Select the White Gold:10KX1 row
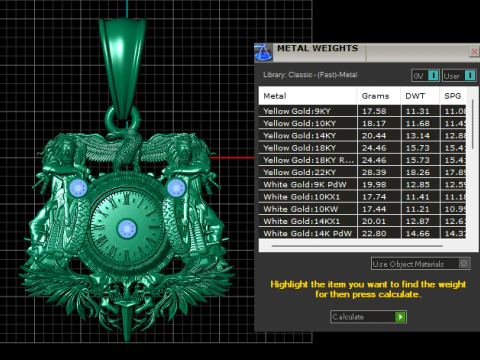The image size is (480, 360). tap(362, 197)
